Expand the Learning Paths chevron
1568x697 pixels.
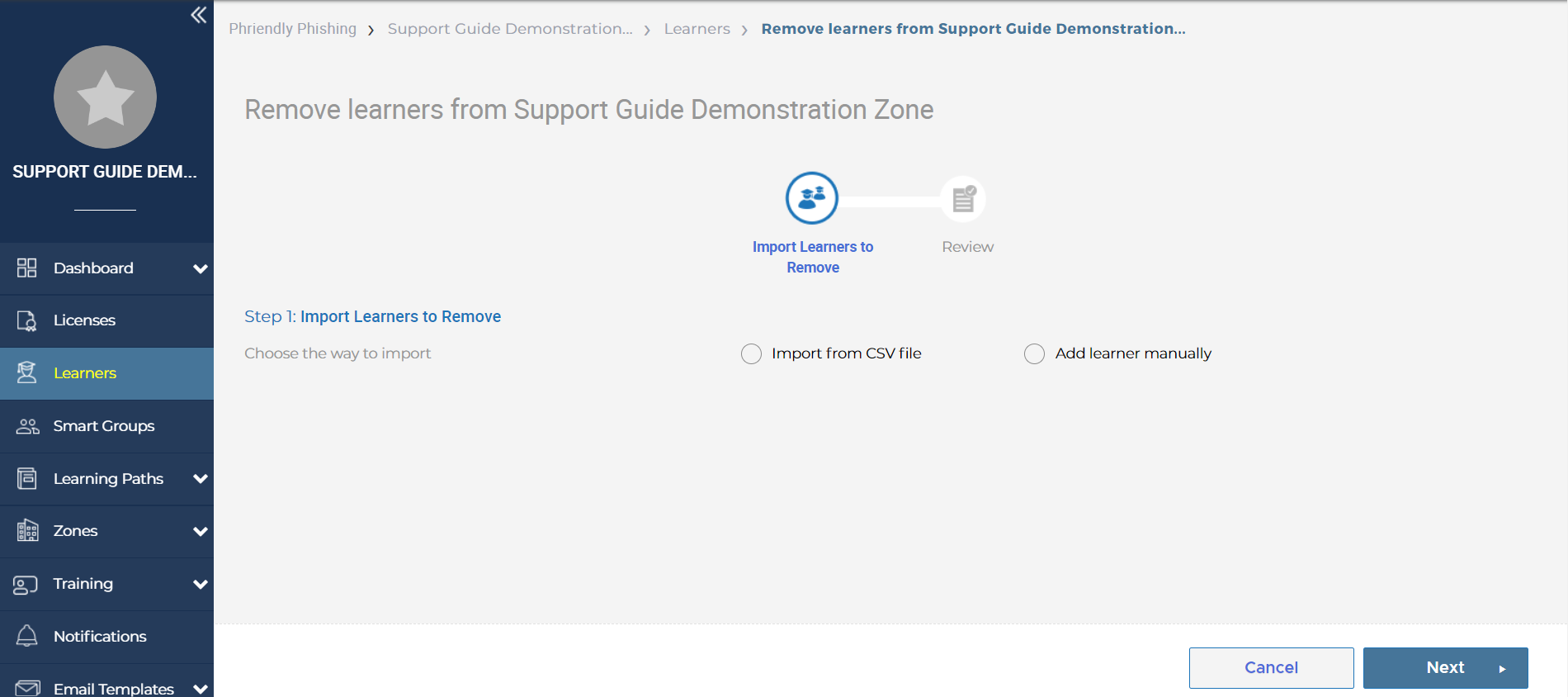200,479
